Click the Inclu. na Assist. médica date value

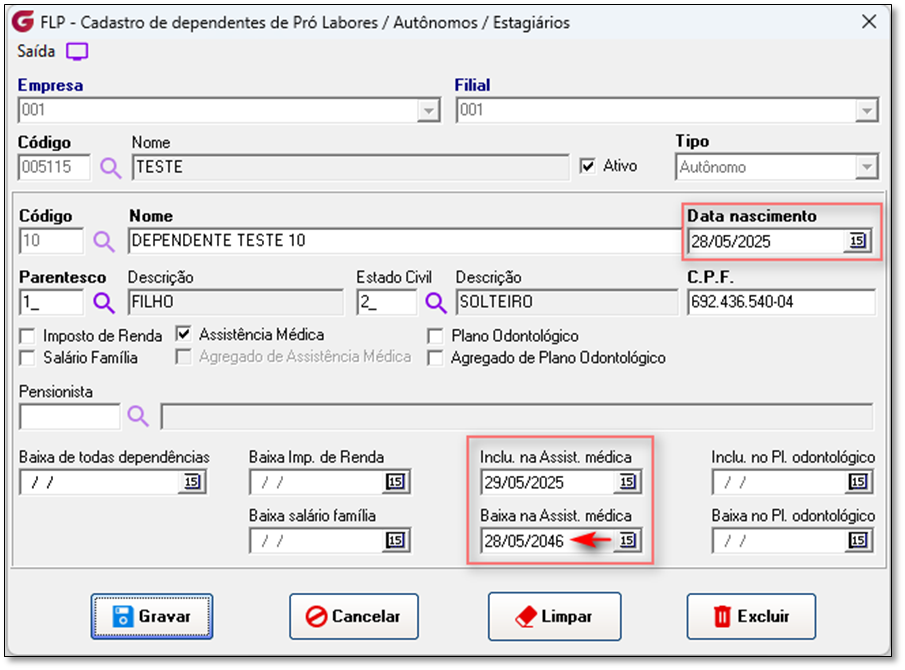click(x=525, y=482)
